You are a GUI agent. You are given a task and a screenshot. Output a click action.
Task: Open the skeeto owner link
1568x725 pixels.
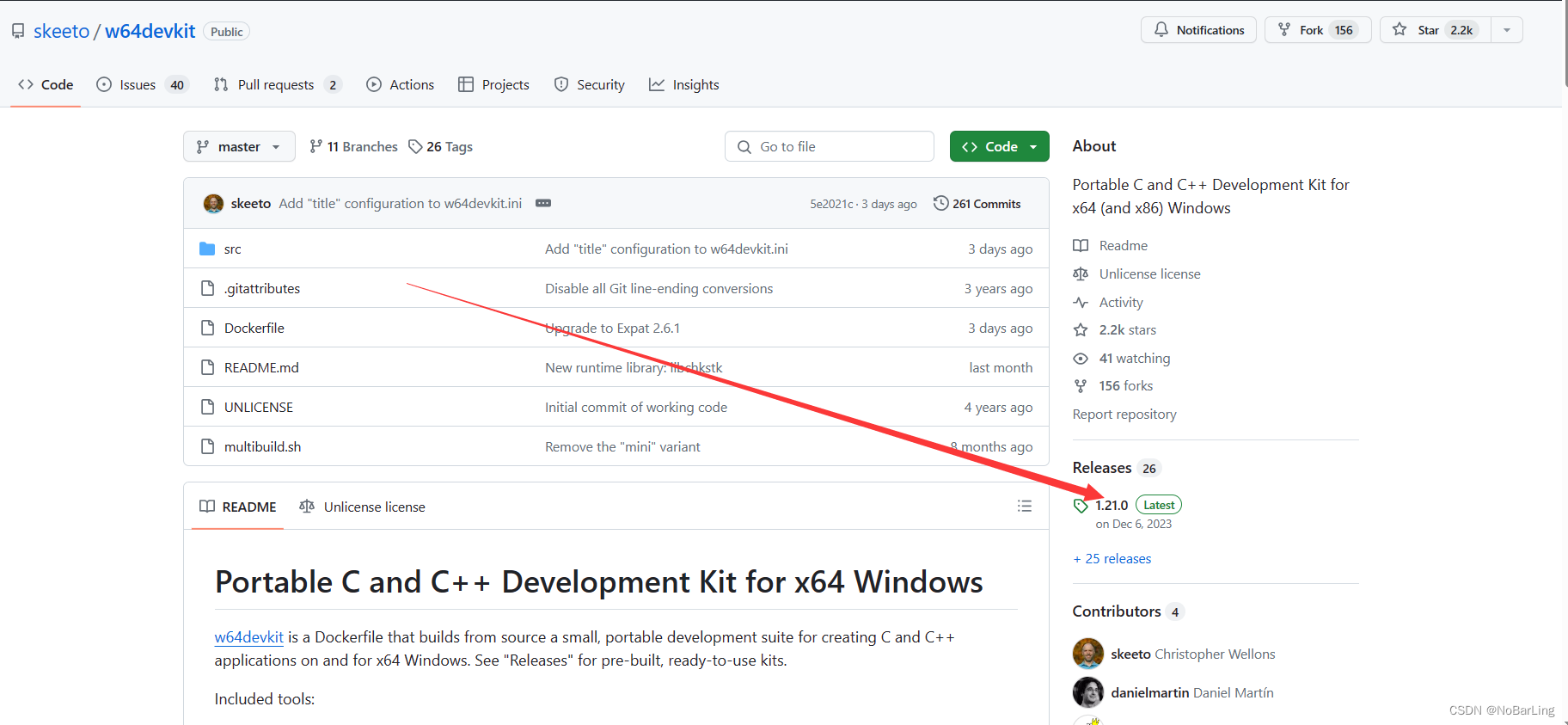pyautogui.click(x=61, y=31)
